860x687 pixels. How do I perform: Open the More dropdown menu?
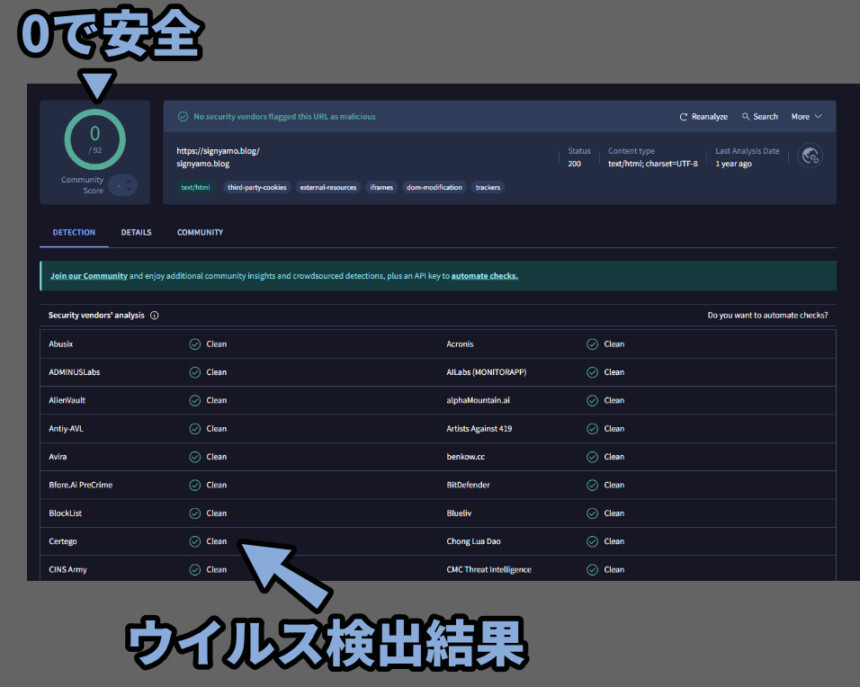806,117
